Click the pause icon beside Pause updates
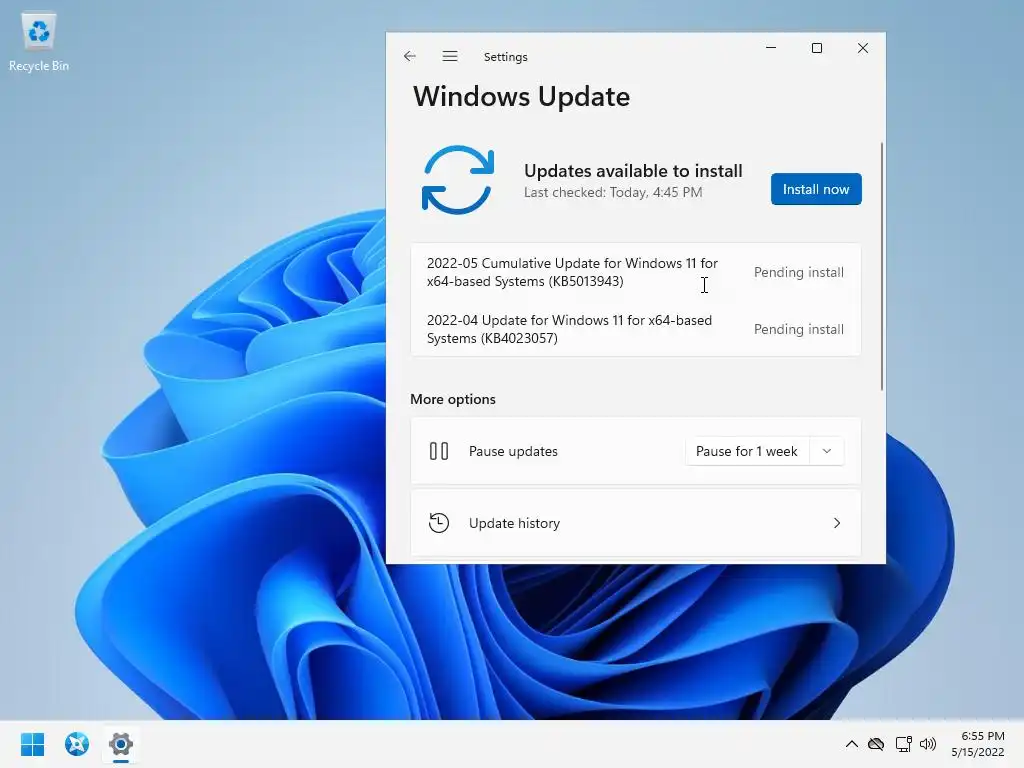 (439, 451)
